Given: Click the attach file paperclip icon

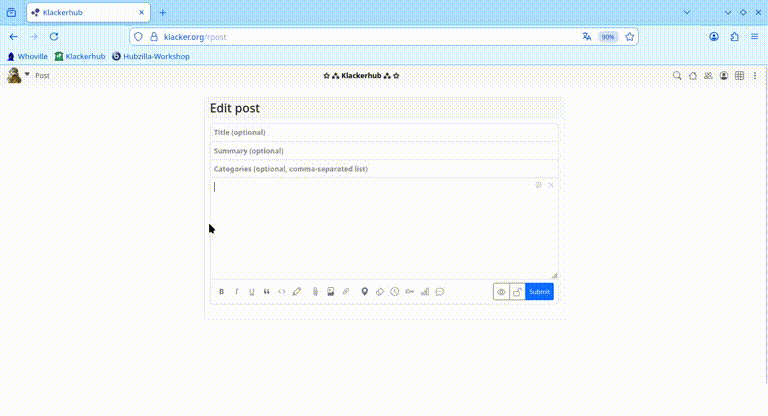Looking at the screenshot, I should (315, 292).
